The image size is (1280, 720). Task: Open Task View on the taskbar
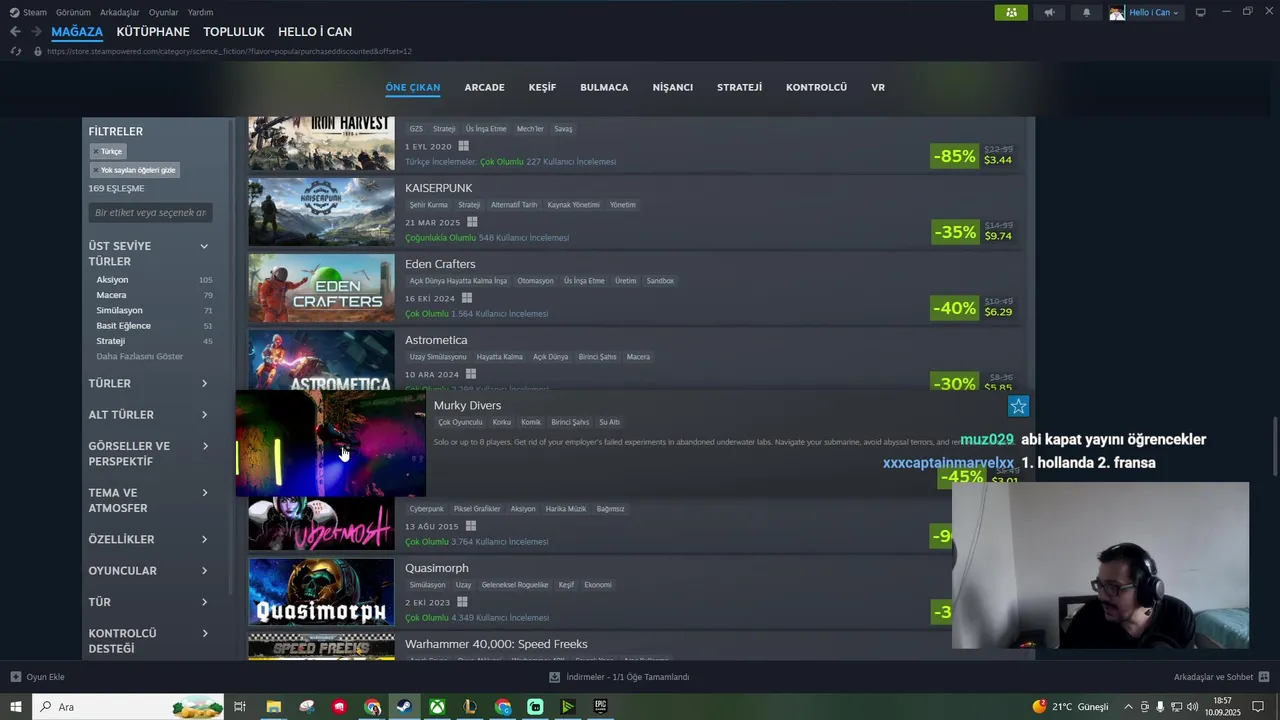click(240, 707)
